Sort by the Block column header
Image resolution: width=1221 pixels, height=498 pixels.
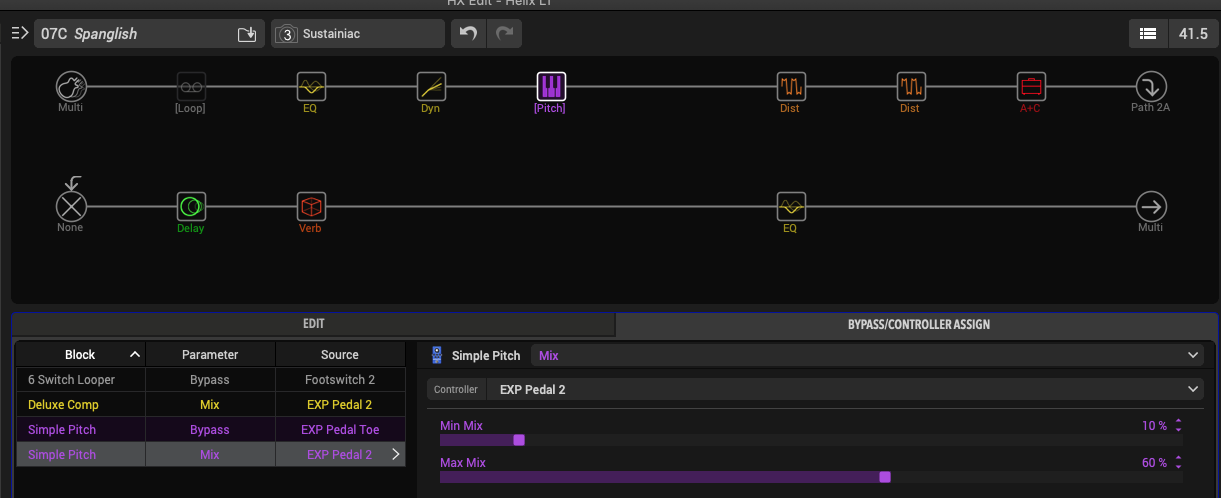(81, 354)
